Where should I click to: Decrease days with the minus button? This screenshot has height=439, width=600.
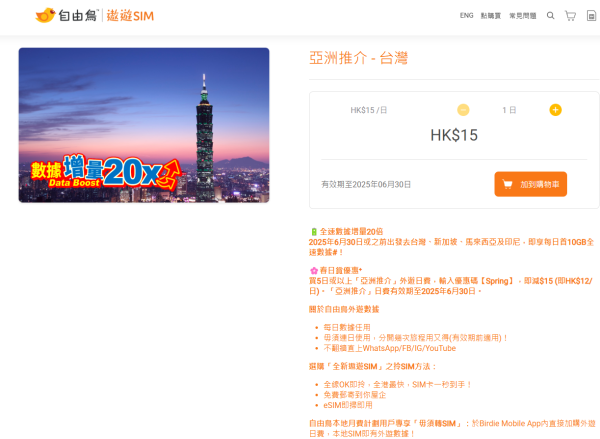pyautogui.click(x=463, y=110)
